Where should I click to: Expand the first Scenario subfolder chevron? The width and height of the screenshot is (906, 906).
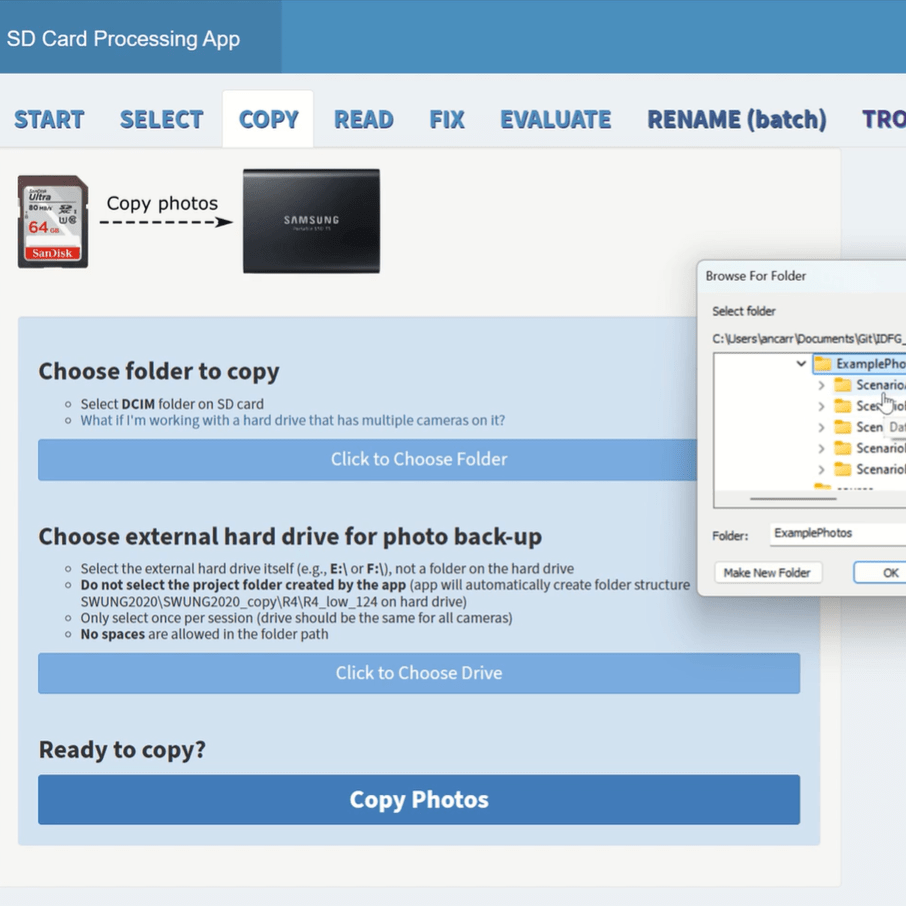pyautogui.click(x=821, y=385)
